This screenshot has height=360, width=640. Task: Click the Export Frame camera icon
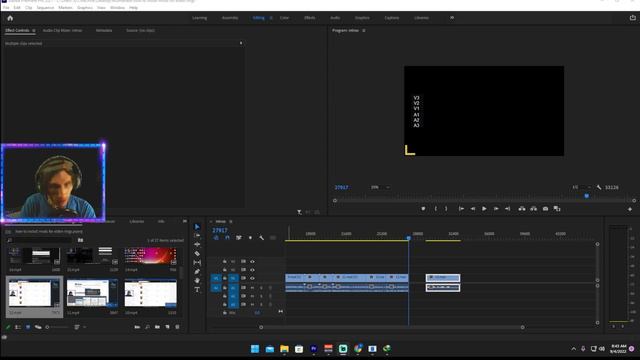click(x=545, y=209)
